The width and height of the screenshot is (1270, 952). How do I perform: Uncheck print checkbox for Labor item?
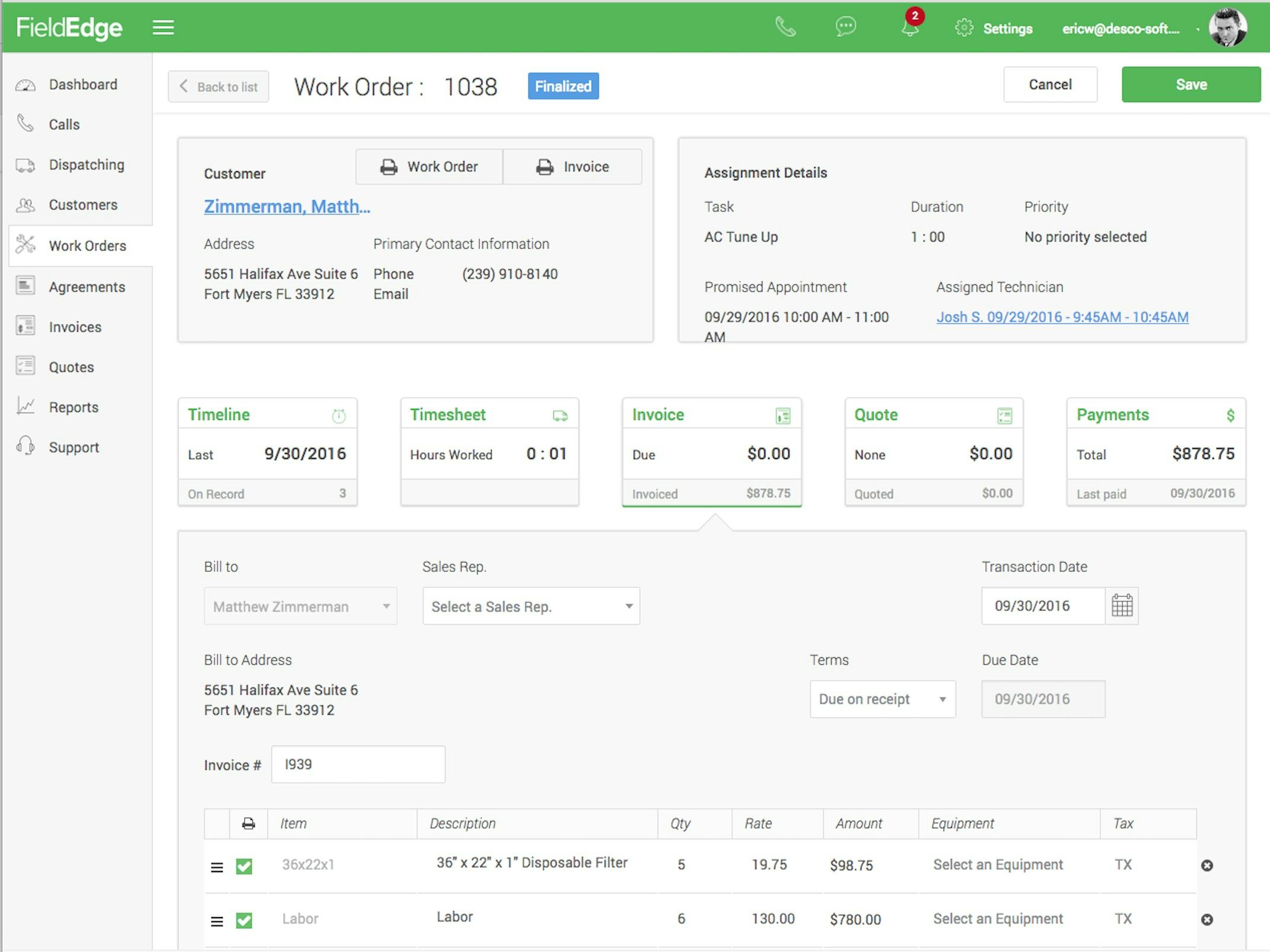point(244,920)
